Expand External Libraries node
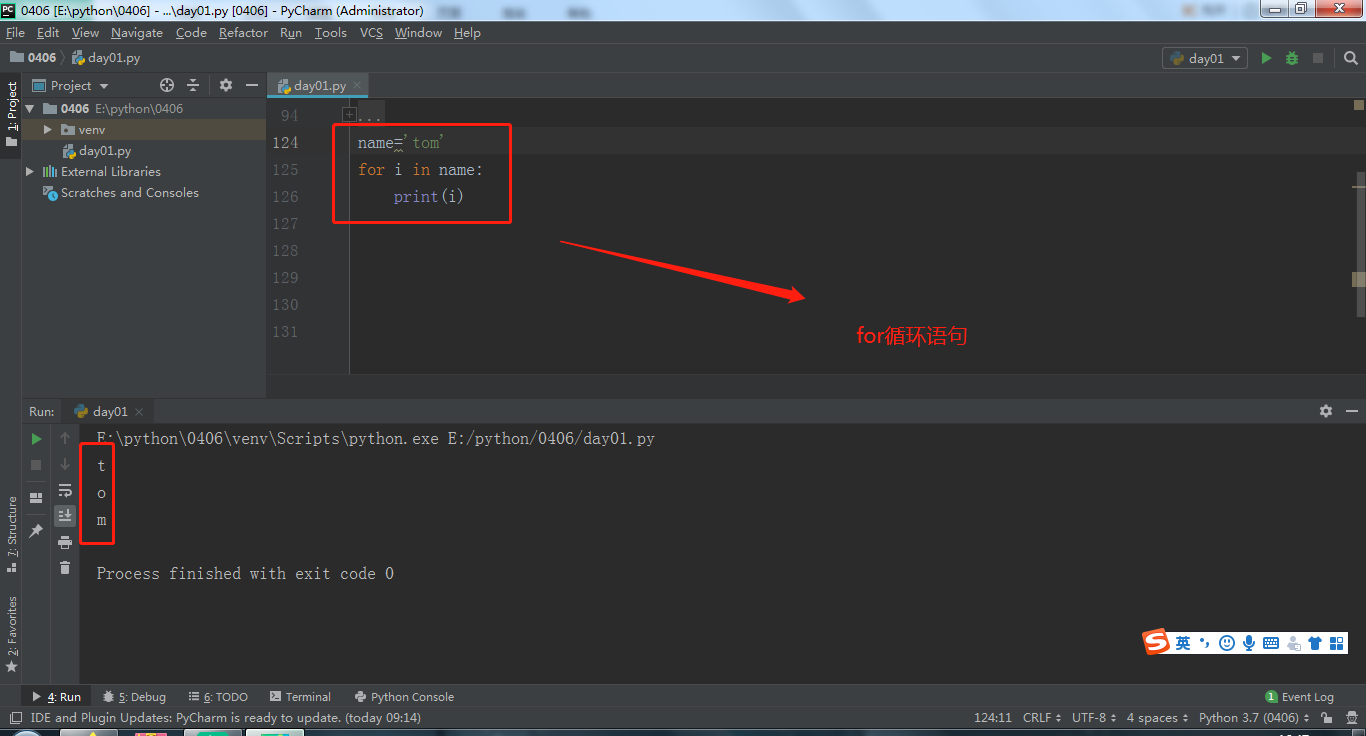This screenshot has height=736, width=1366. [30, 172]
